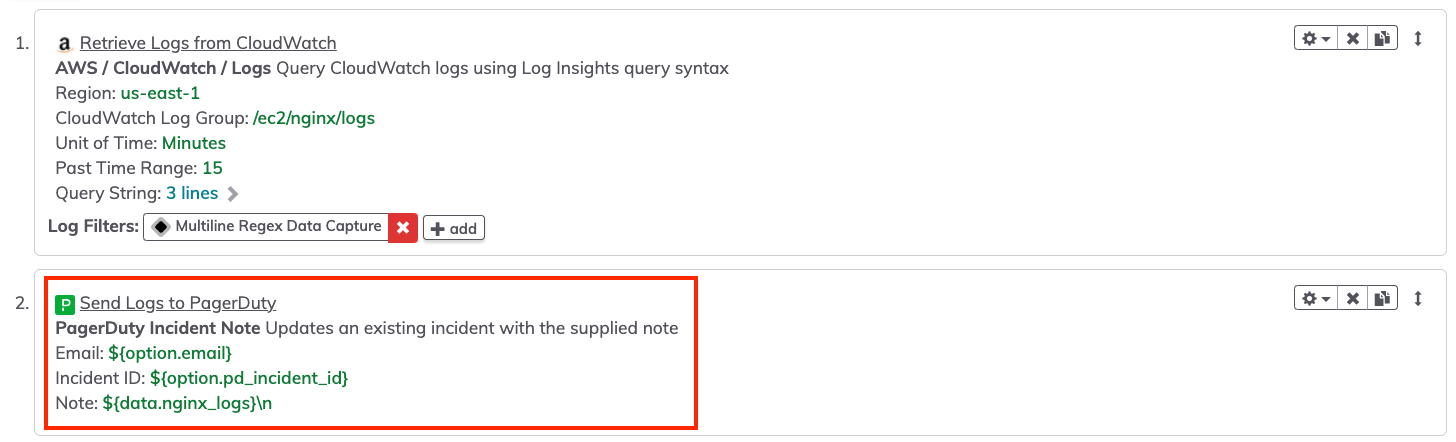Open gear settings dropdown for CloudWatch step
Image resolution: width=1456 pixels, height=442 pixels.
coord(1315,39)
